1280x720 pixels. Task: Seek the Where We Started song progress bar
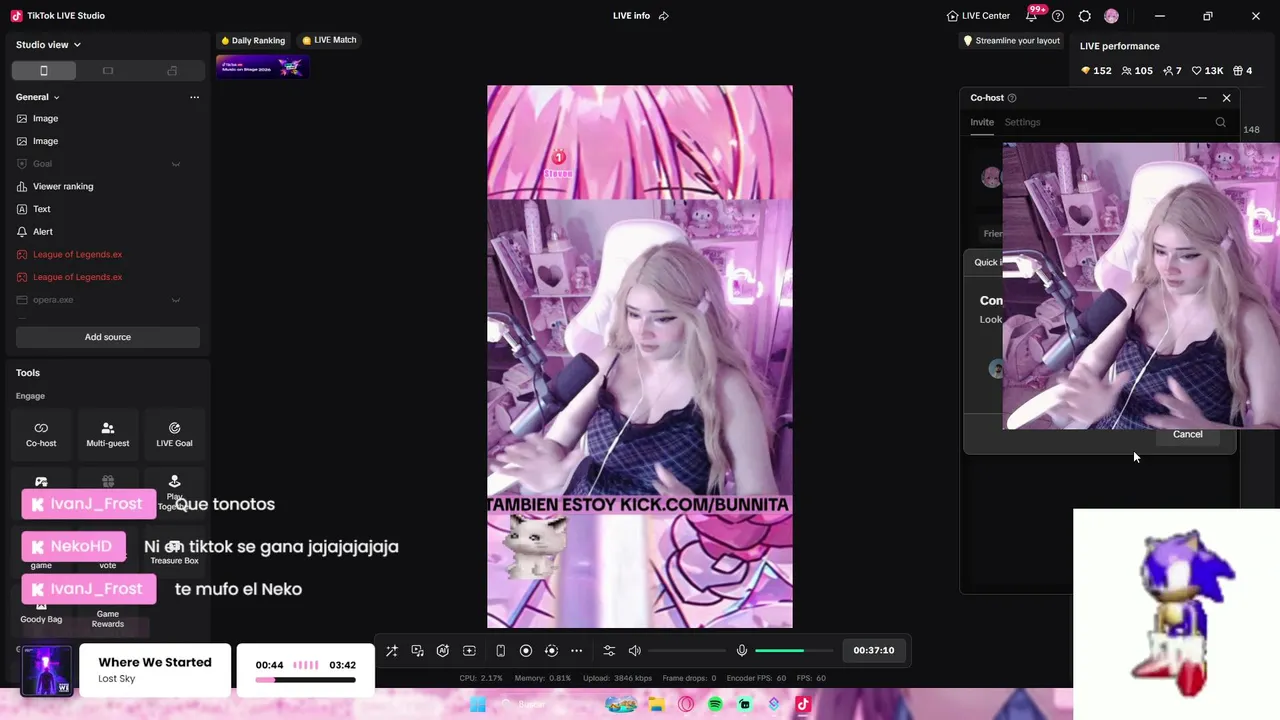point(305,680)
